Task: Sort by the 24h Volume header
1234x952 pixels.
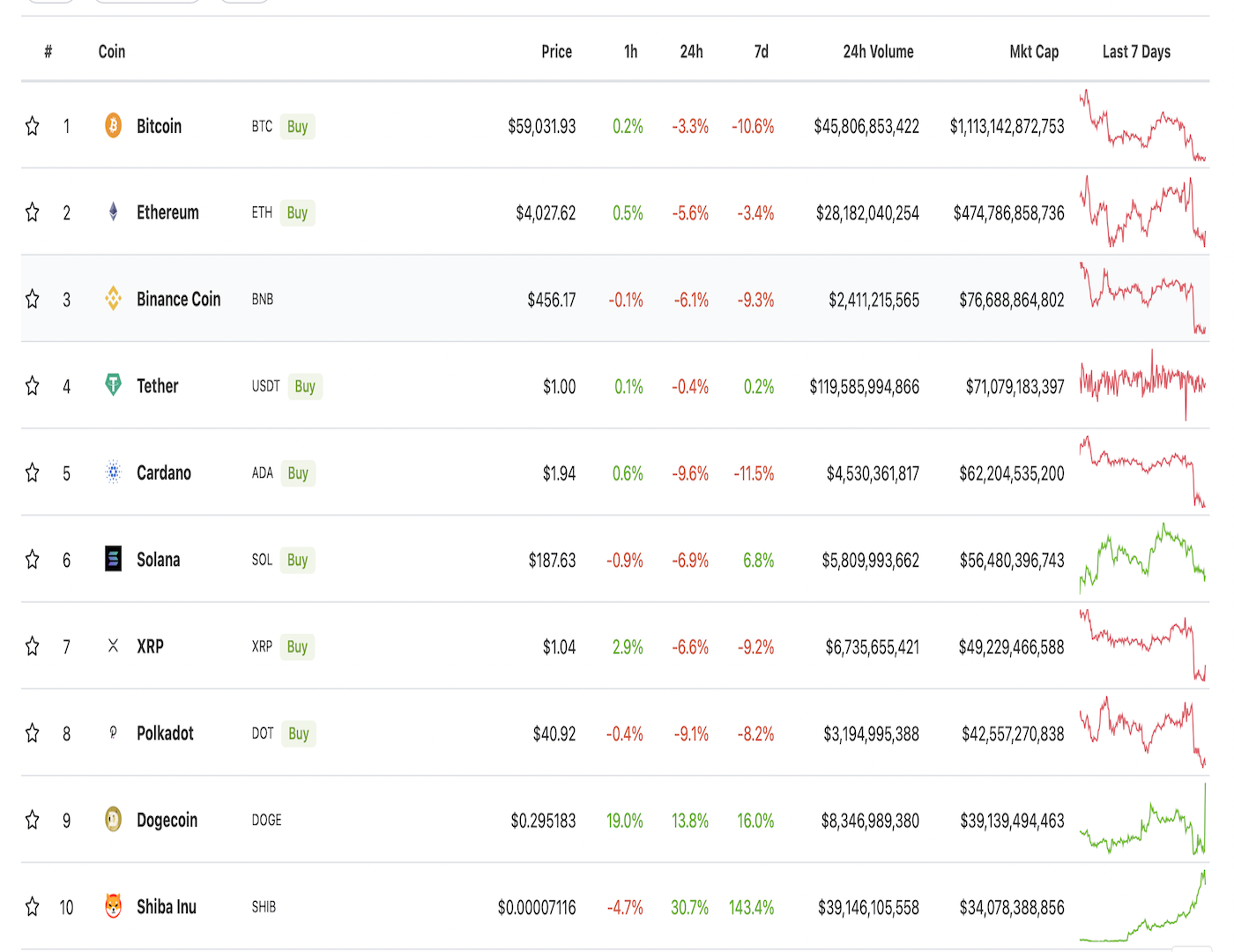Action: (878, 51)
